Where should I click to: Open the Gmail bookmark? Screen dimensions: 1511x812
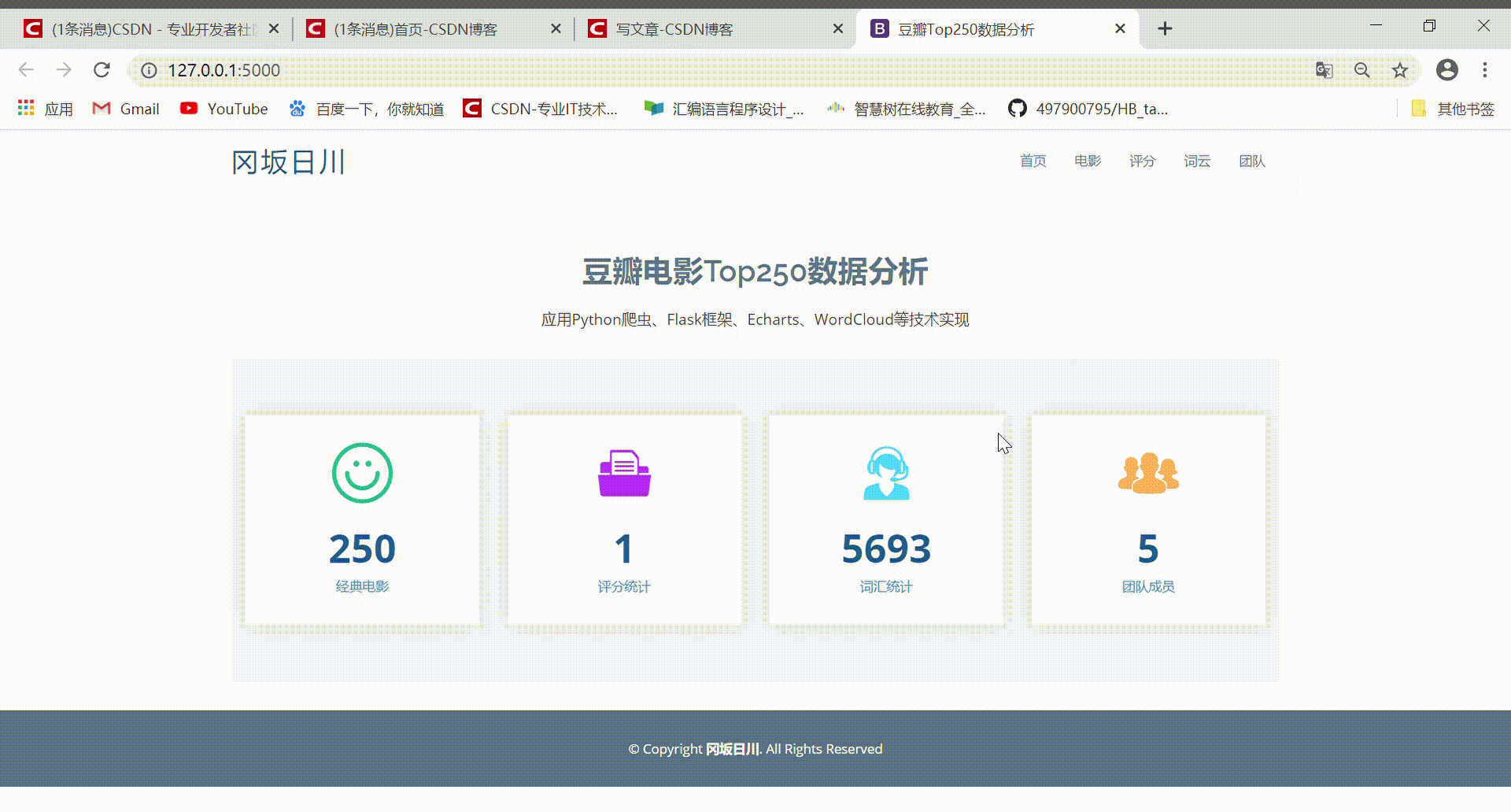click(126, 109)
